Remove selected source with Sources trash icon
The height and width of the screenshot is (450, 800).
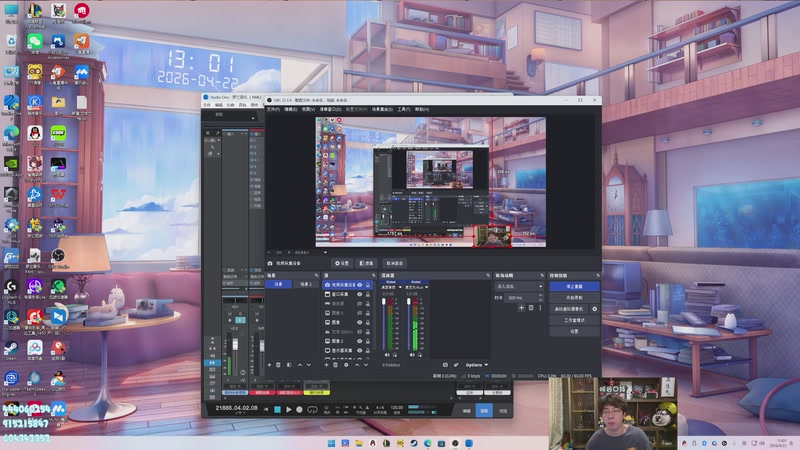(x=335, y=365)
